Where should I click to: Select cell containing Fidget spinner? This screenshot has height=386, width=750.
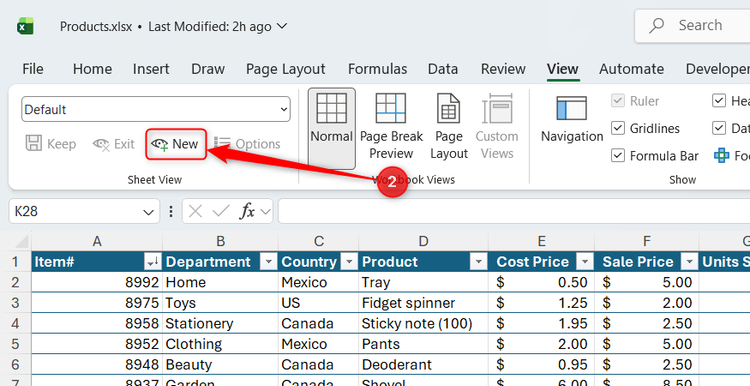point(423,303)
